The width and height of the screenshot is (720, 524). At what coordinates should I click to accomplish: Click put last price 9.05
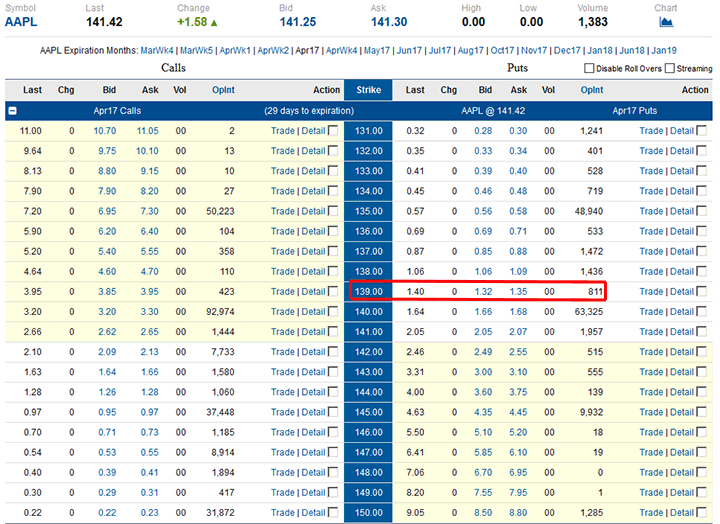[415, 513]
